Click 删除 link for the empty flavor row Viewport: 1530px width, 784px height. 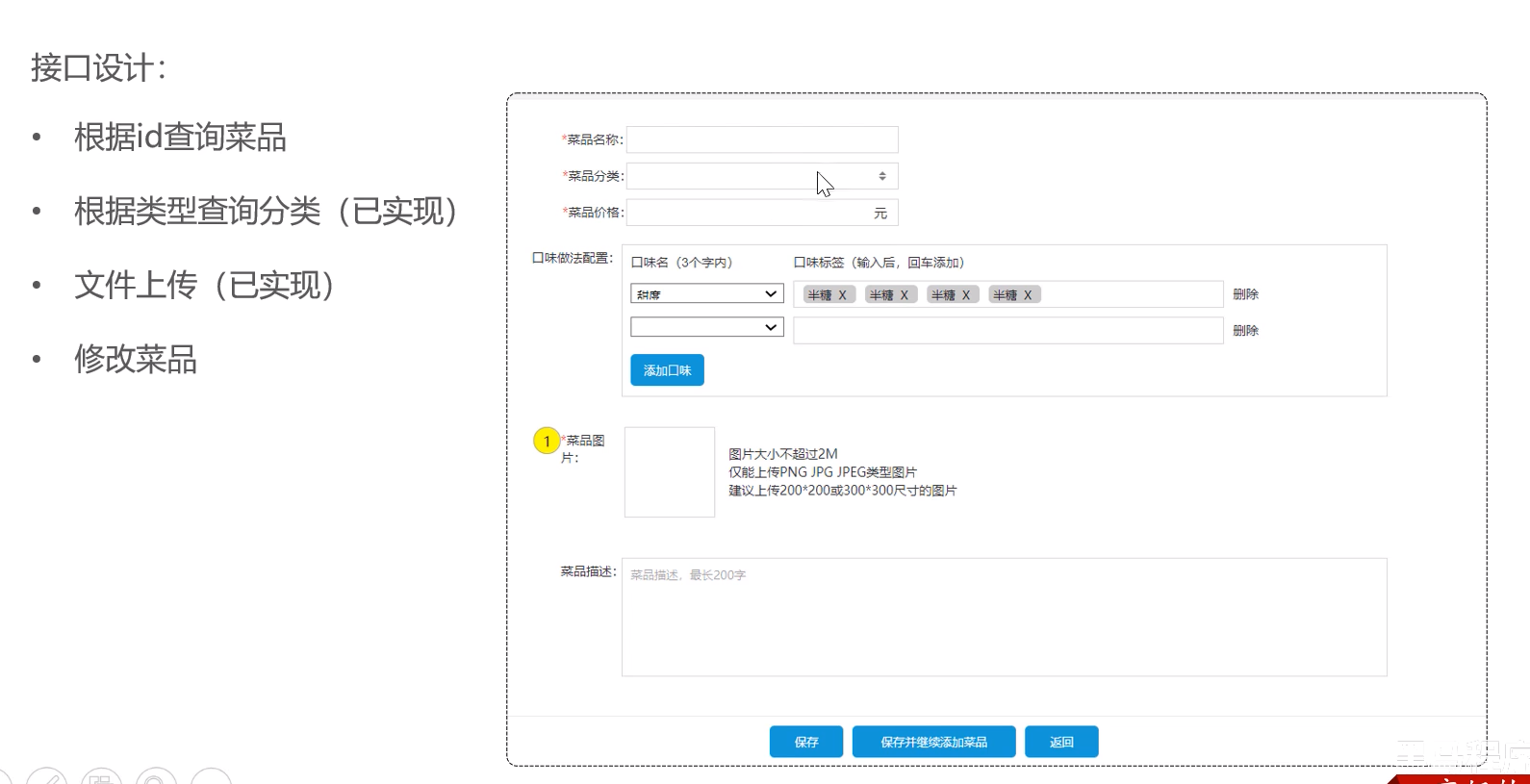tap(1245, 331)
